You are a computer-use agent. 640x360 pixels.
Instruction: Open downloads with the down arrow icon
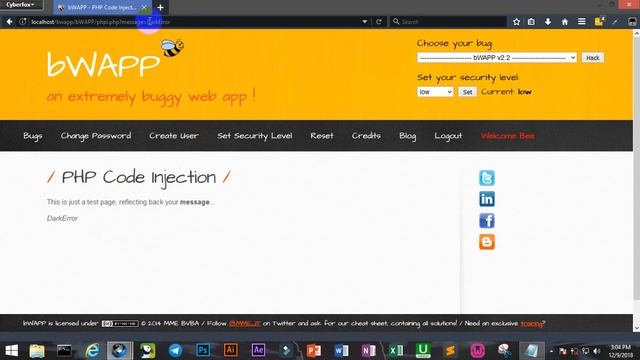pos(548,22)
